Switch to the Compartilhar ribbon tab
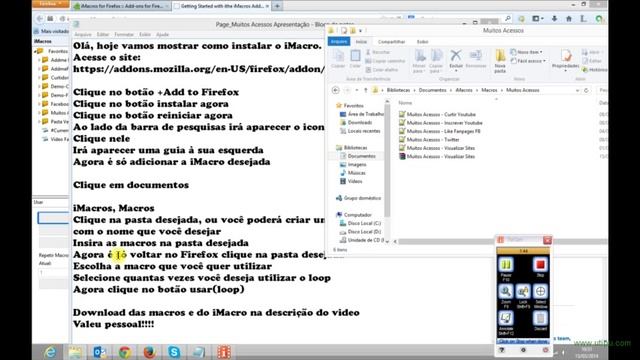 (391, 42)
